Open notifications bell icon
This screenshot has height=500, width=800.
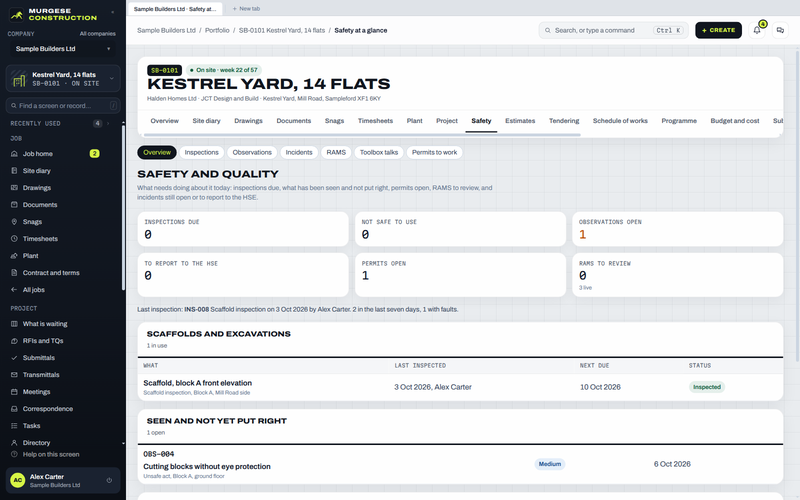point(757,30)
